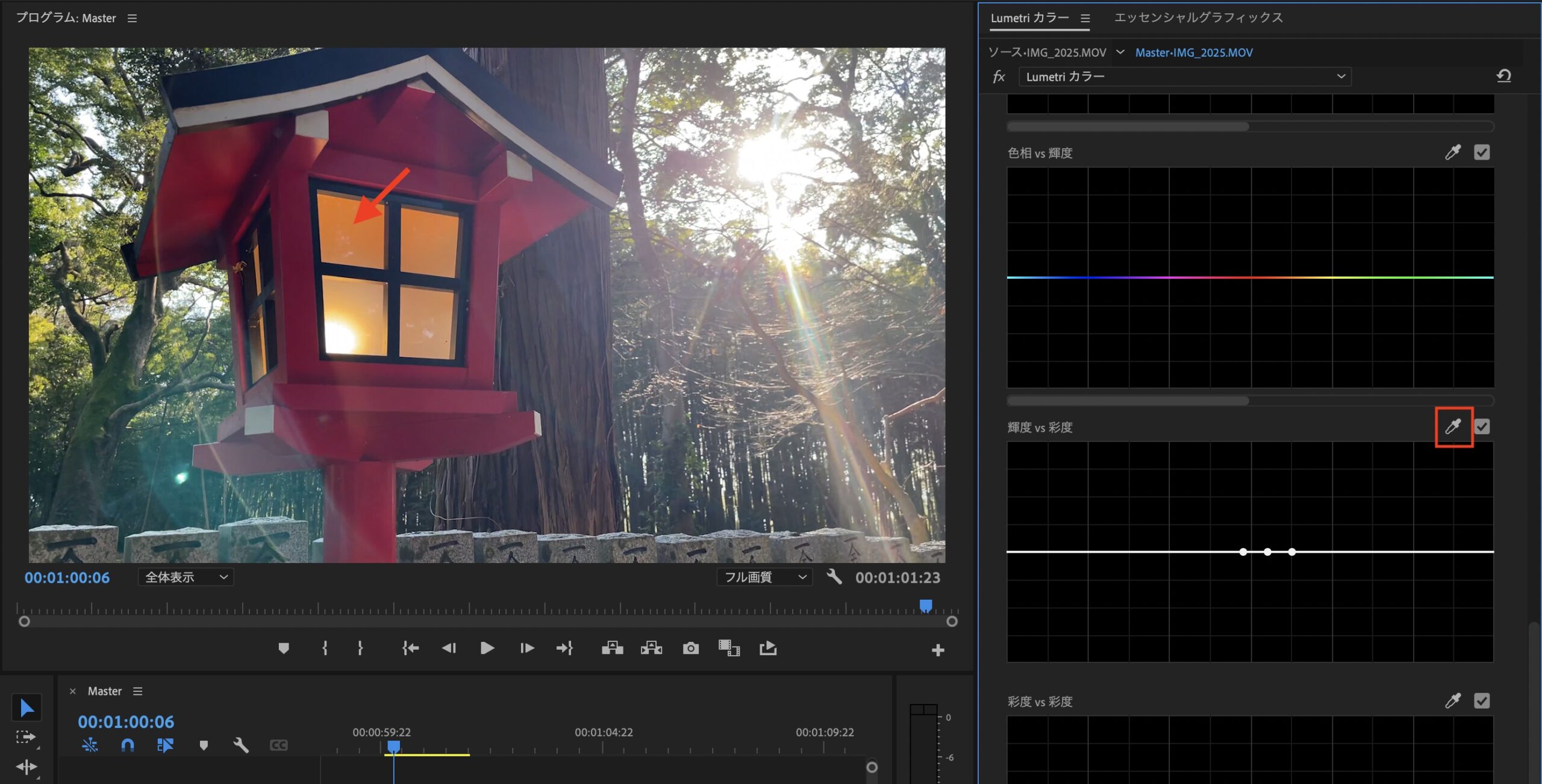Viewport: 1542px width, 784px height.
Task: Click the 輝度 vs 彩度 eyedropper icon
Action: tap(1453, 426)
